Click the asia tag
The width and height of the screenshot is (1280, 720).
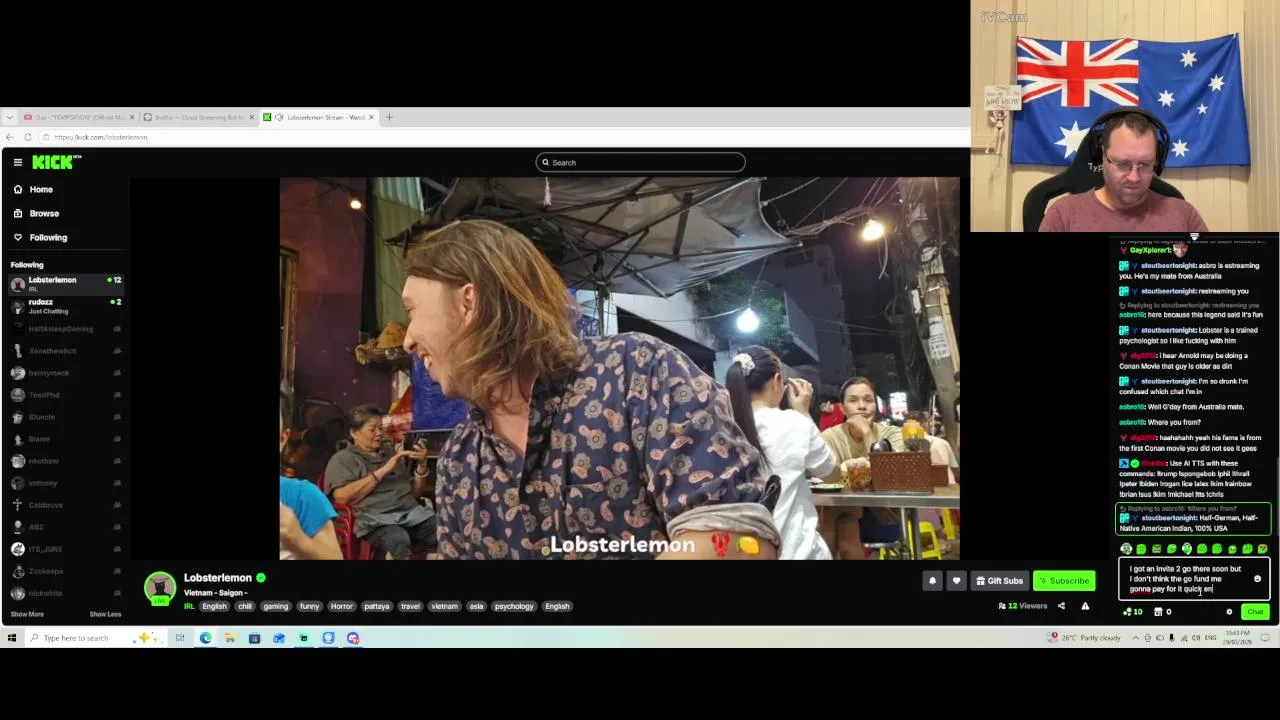click(x=477, y=606)
